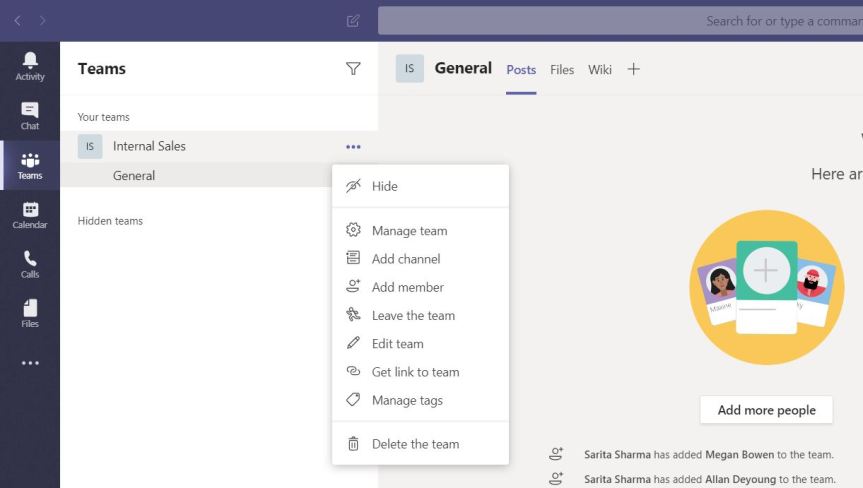Choose Add channel in the menu
Screen dimensions: 863x488
click(405, 259)
